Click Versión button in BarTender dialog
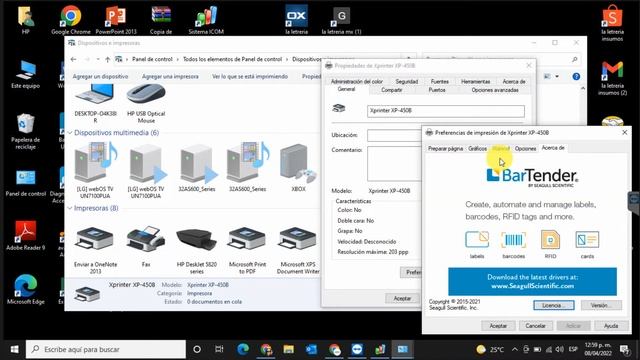This screenshot has width=640, height=360. click(601, 305)
